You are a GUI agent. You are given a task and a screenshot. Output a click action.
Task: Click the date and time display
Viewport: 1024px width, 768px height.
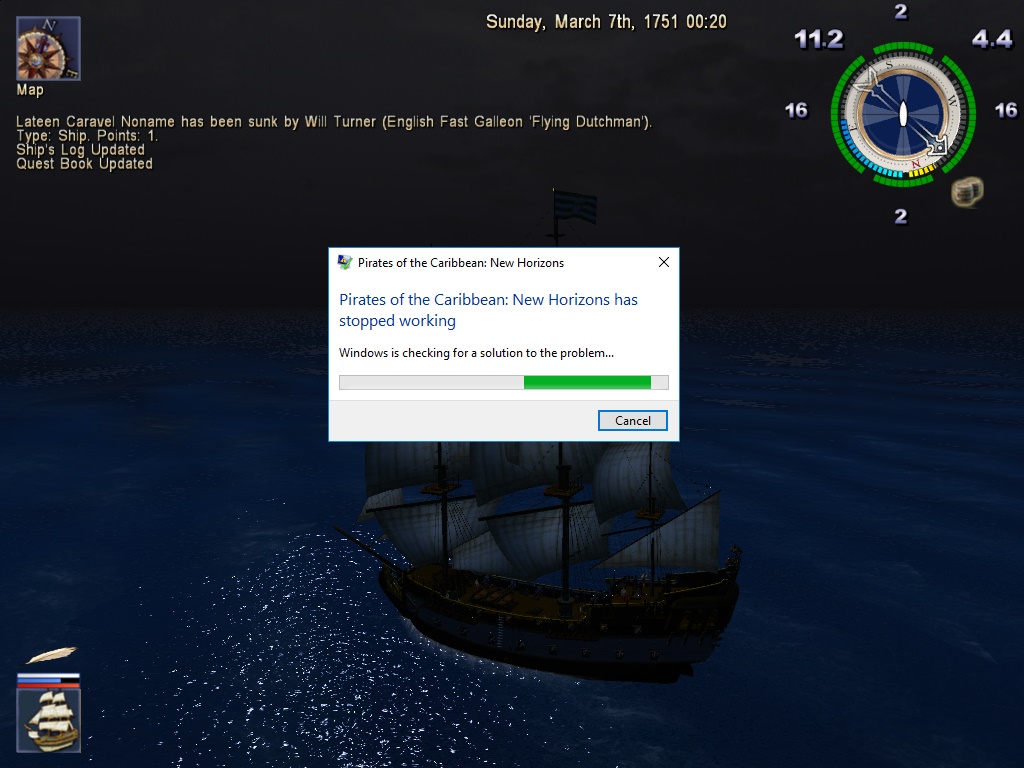606,22
